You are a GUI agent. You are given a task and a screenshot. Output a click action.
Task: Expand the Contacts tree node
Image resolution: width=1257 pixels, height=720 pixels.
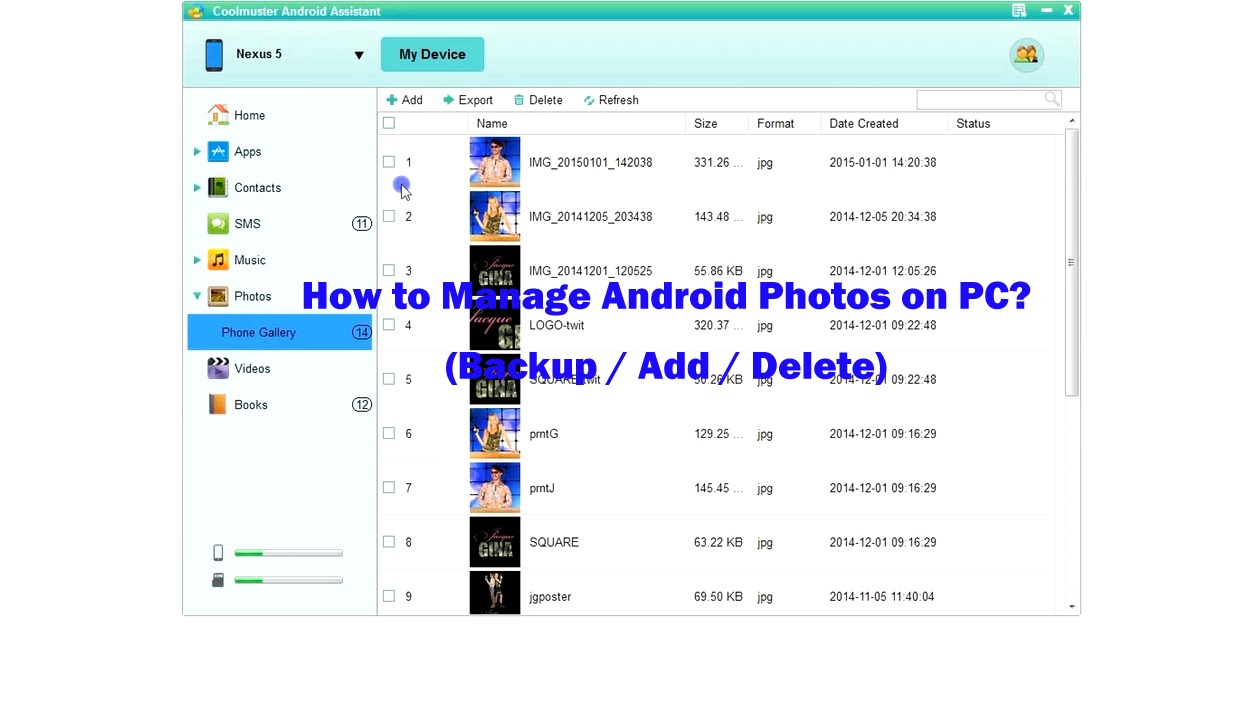coord(197,188)
